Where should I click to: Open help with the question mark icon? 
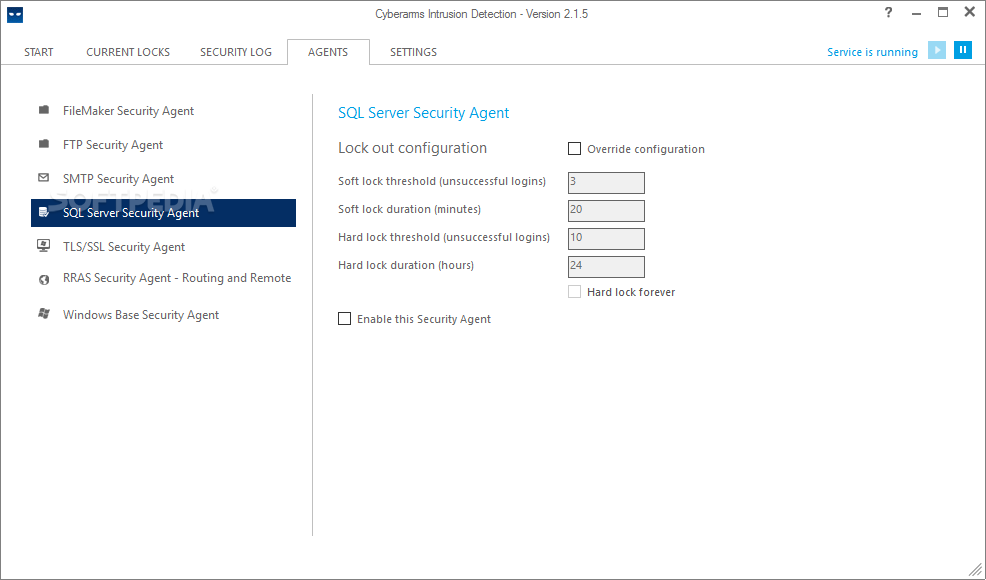click(888, 13)
